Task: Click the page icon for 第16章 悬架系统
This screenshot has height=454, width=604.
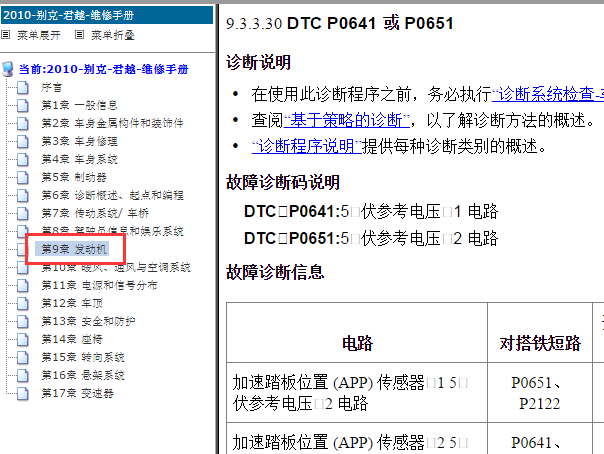Action: point(23,375)
